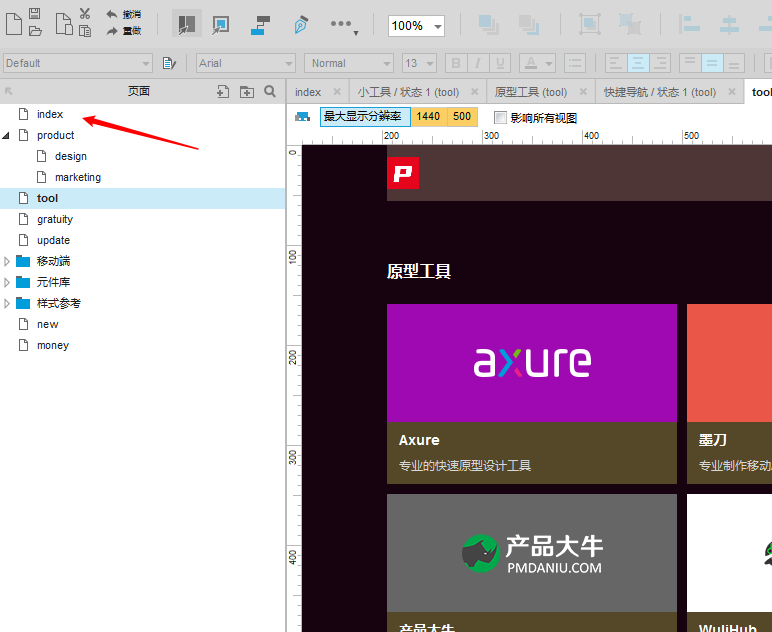Switch to 原型工具 (tool) tab
The height and width of the screenshot is (632, 772).
531,92
